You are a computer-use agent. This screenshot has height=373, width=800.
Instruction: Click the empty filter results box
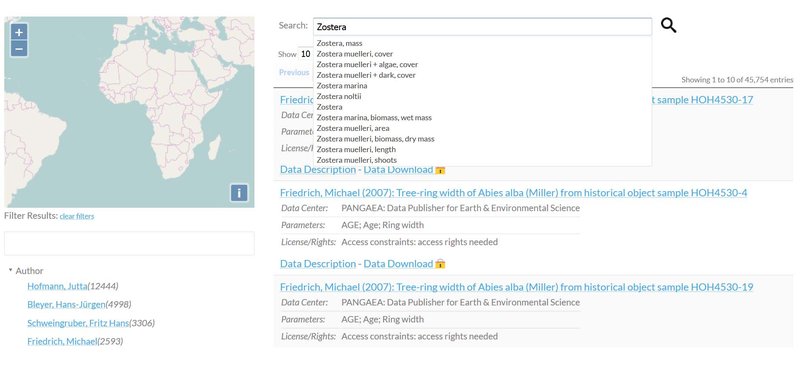pos(129,243)
